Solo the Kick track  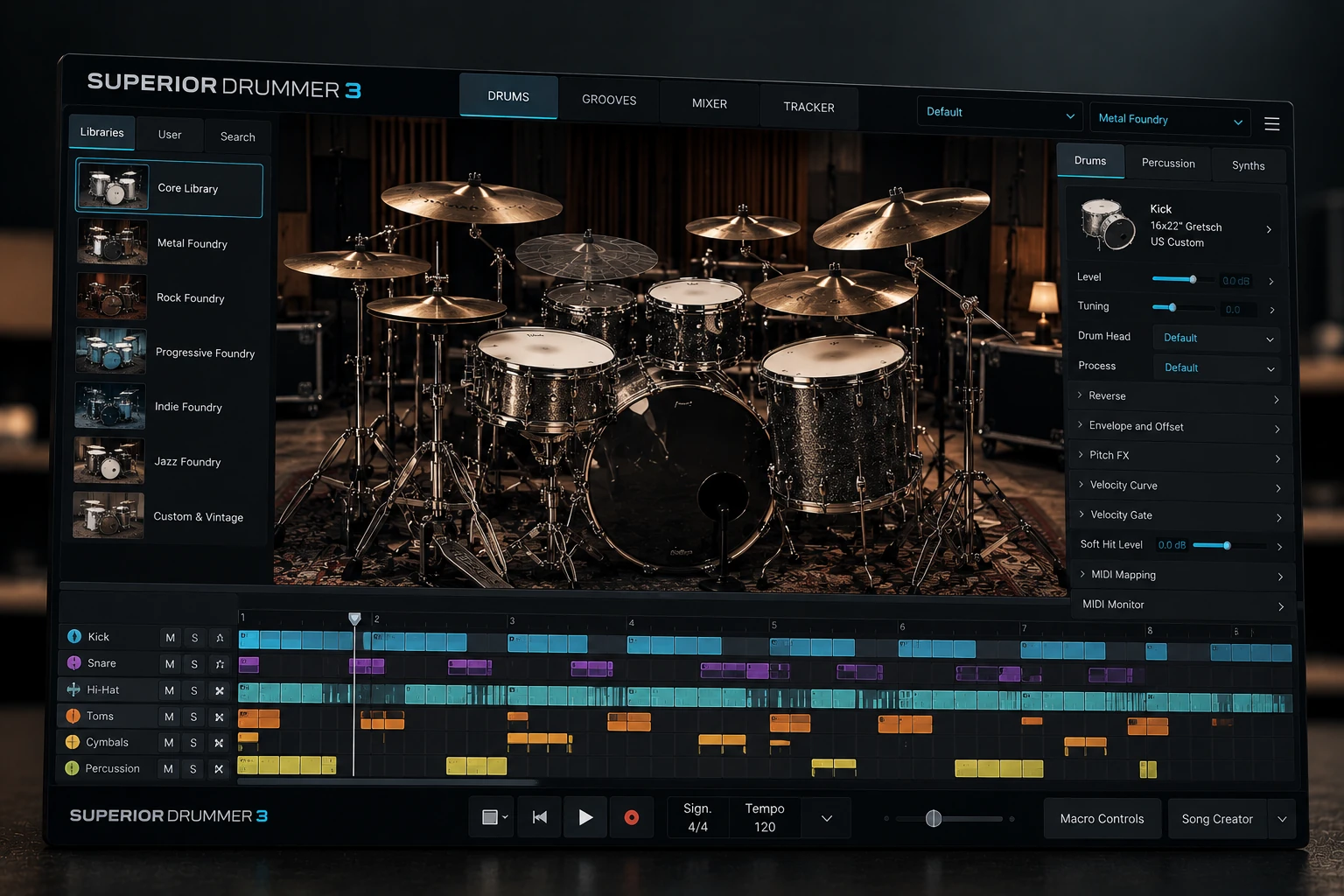point(194,638)
